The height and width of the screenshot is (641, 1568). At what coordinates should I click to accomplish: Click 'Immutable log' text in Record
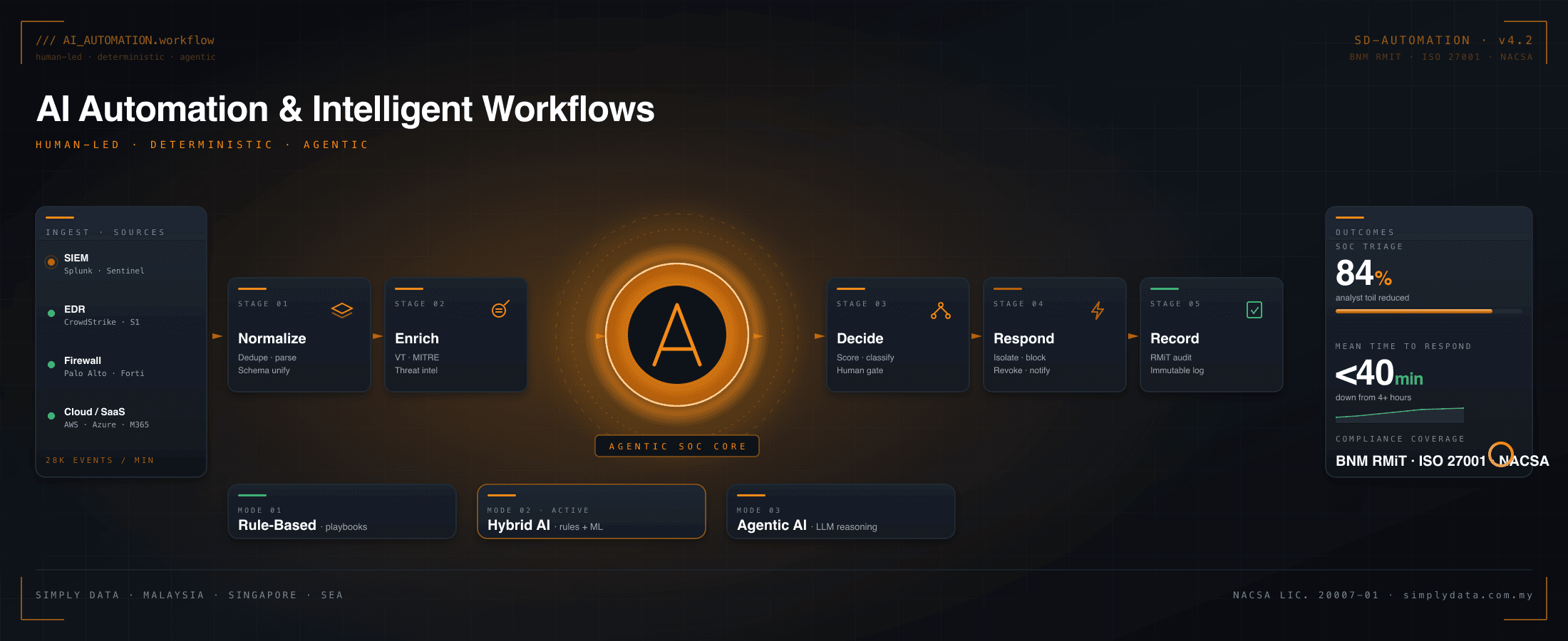click(1177, 370)
